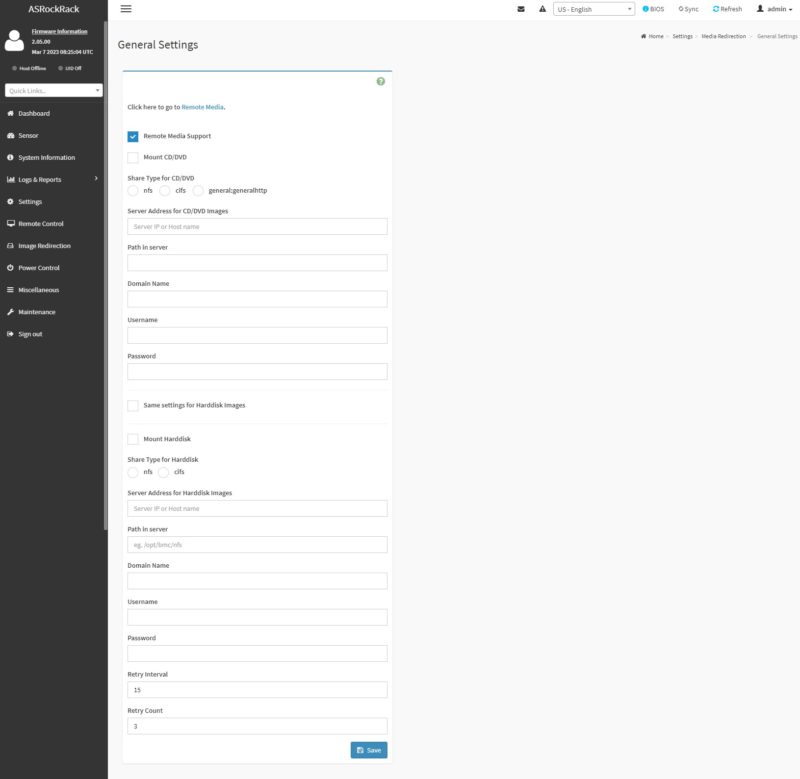The width and height of the screenshot is (800, 779).
Task: Toggle the hamburger sidebar menu icon
Action: click(x=126, y=9)
